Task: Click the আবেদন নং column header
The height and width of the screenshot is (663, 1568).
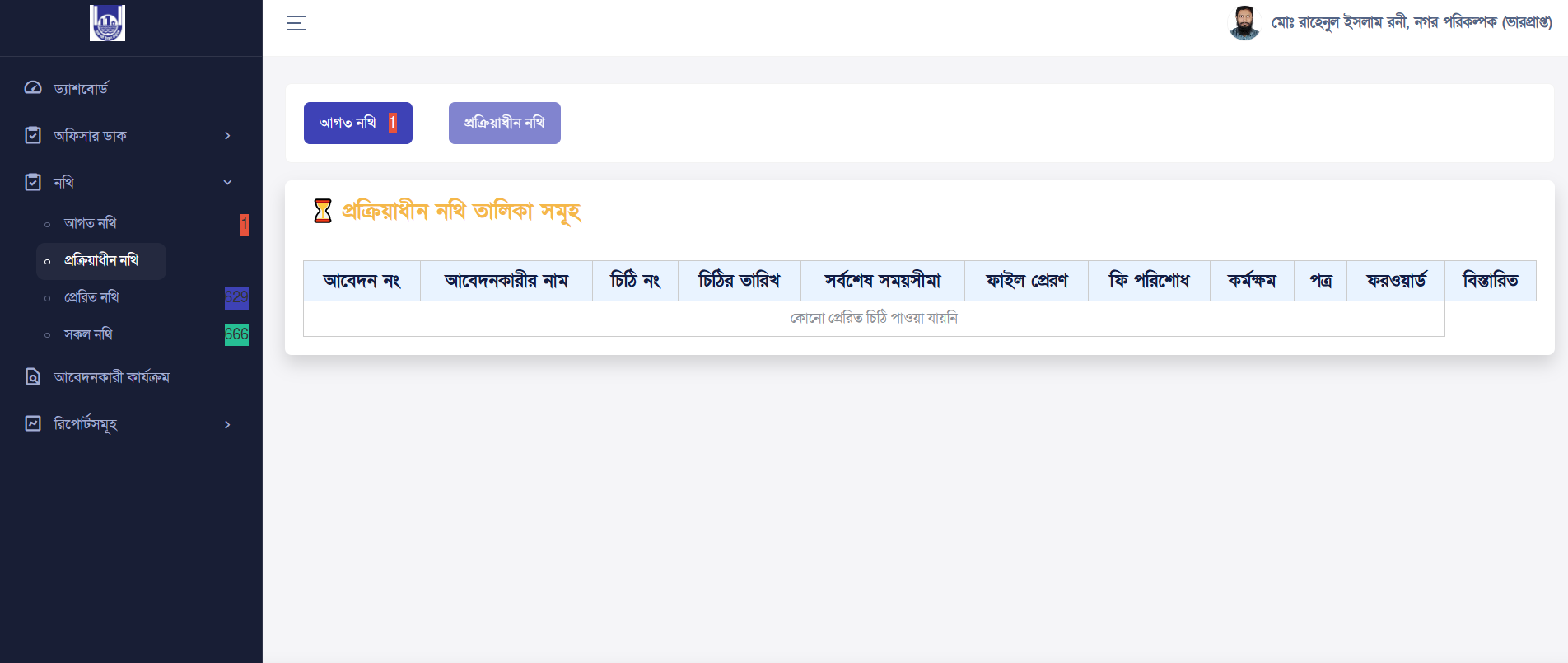Action: (x=362, y=281)
